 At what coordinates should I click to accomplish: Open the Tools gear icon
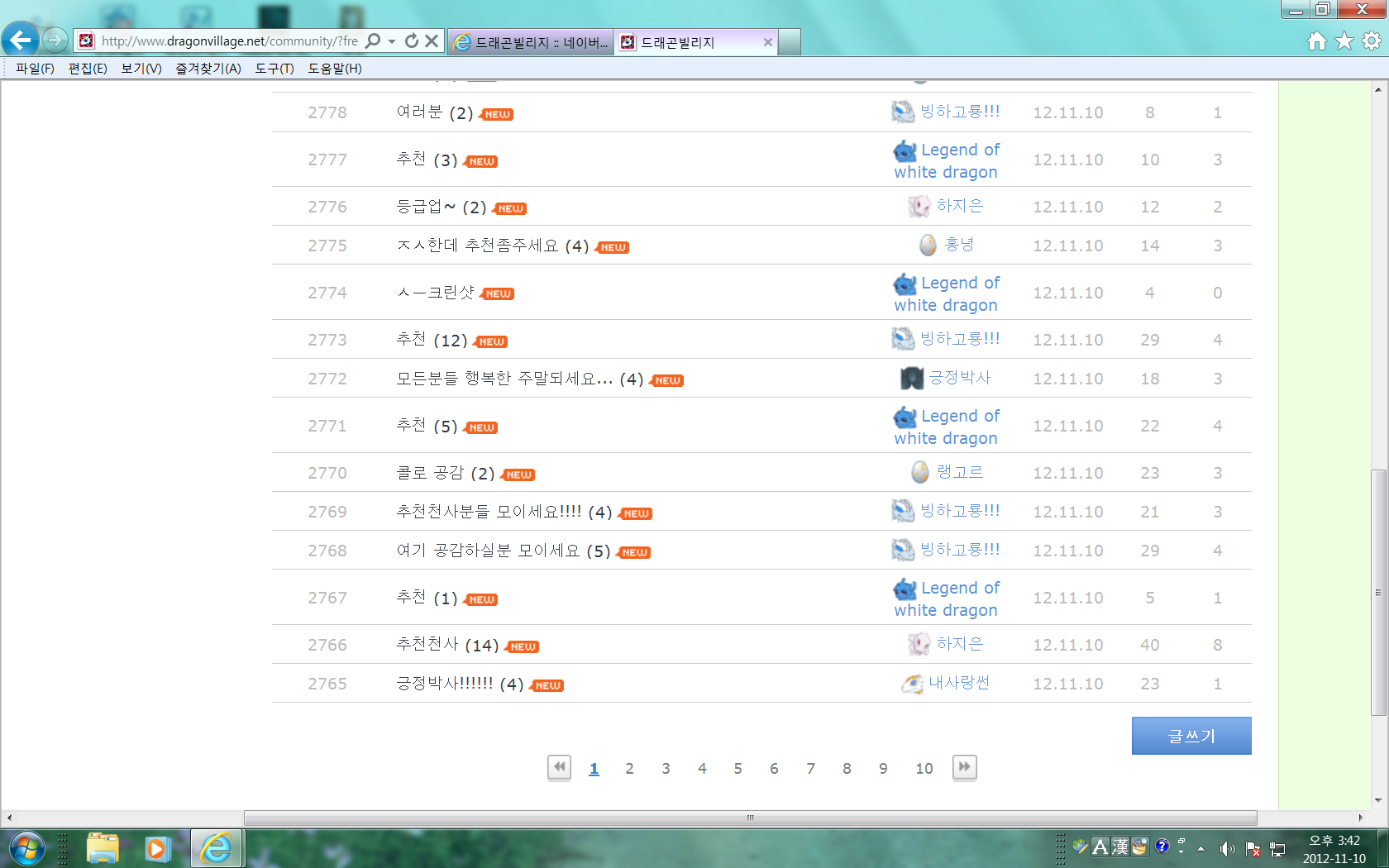click(1372, 41)
